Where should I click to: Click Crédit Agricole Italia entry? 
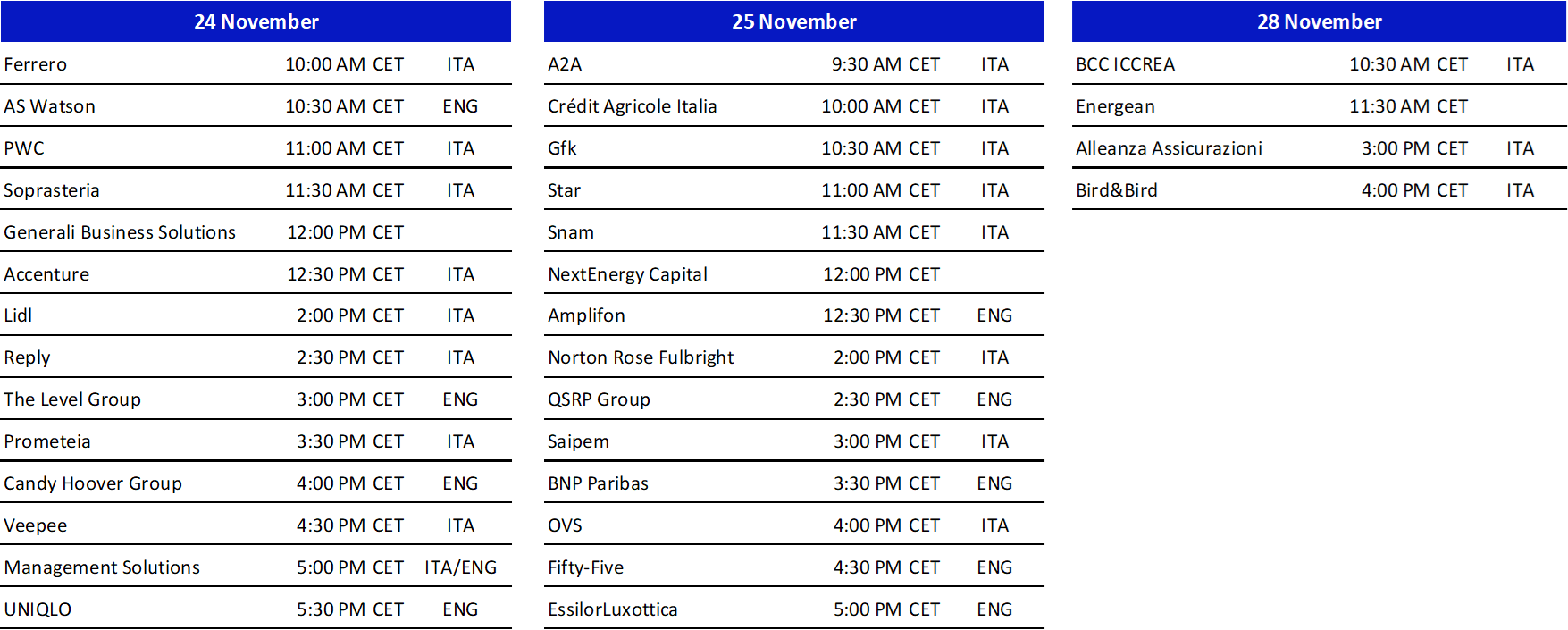click(x=633, y=106)
